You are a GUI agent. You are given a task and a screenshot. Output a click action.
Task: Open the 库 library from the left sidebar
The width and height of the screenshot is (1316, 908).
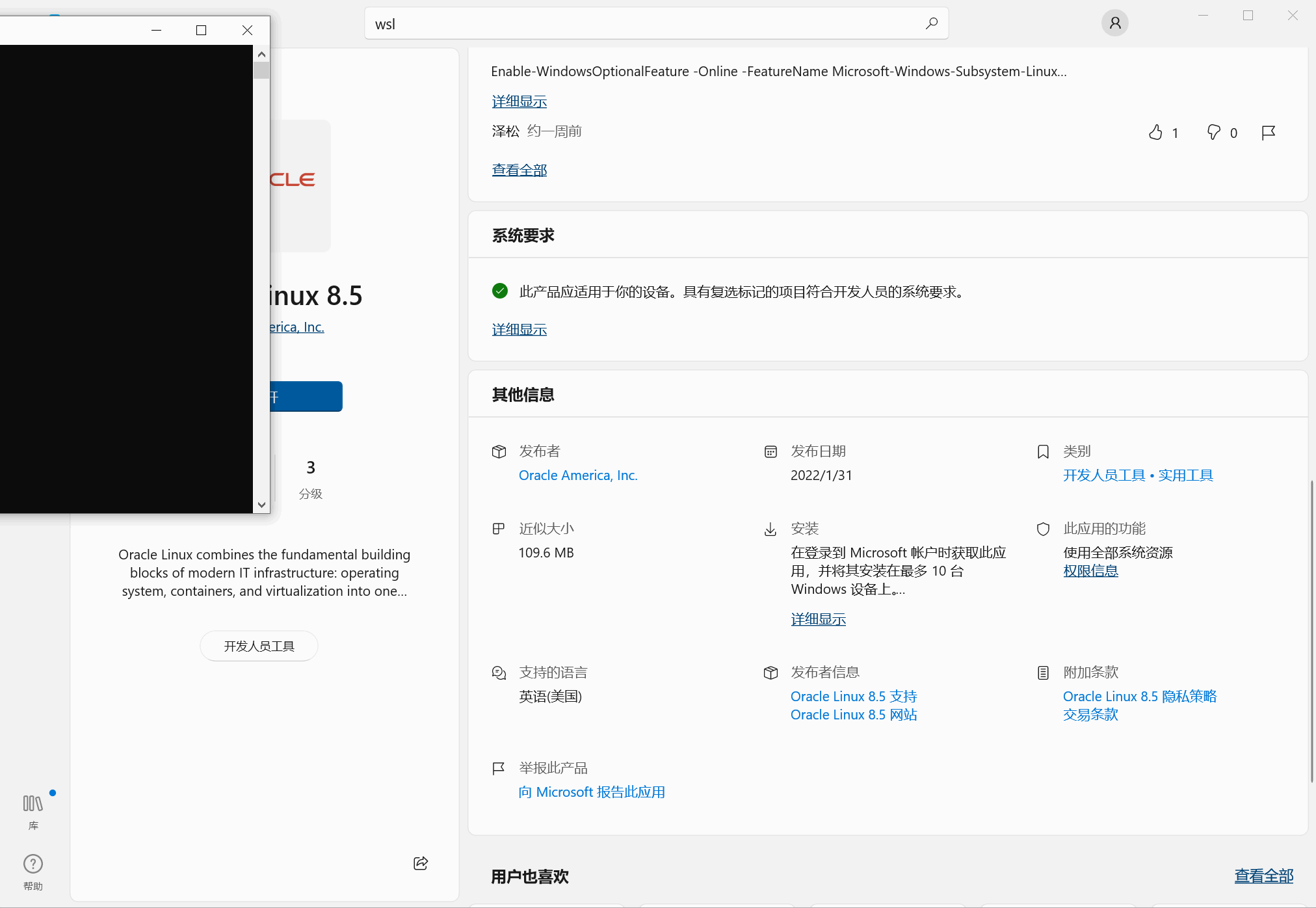coord(33,810)
